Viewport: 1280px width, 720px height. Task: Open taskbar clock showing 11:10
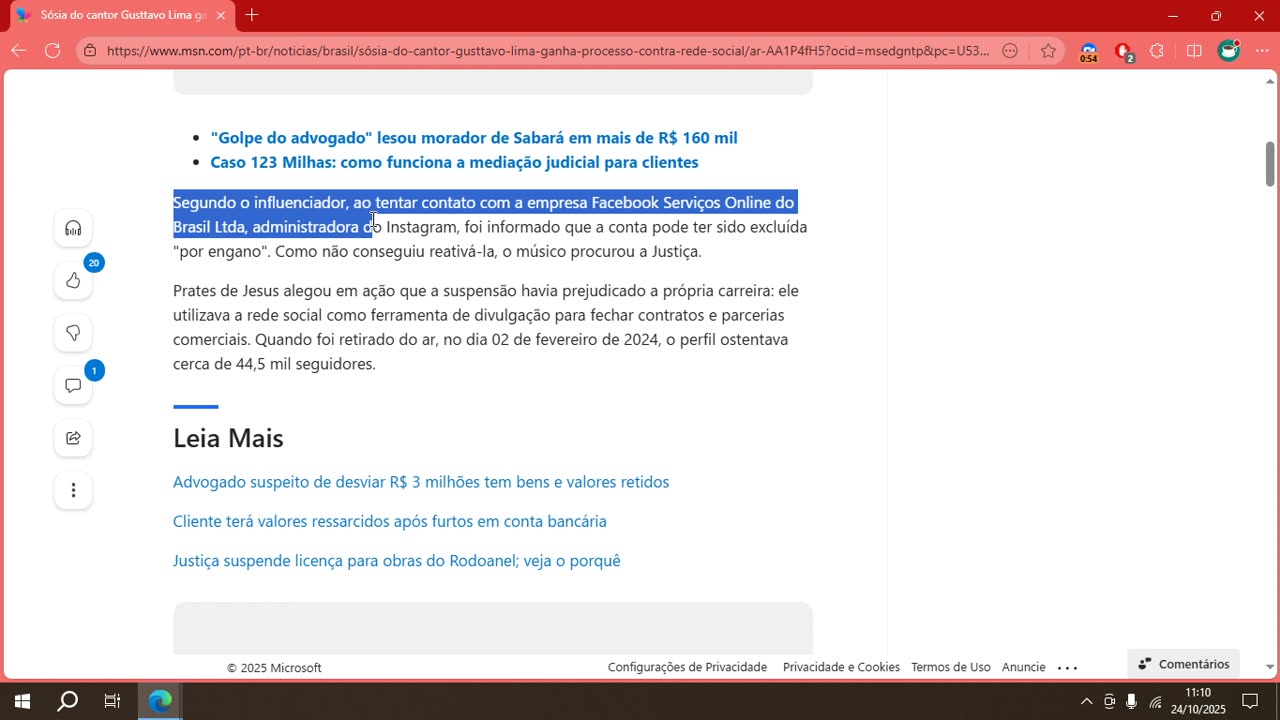(x=1198, y=701)
